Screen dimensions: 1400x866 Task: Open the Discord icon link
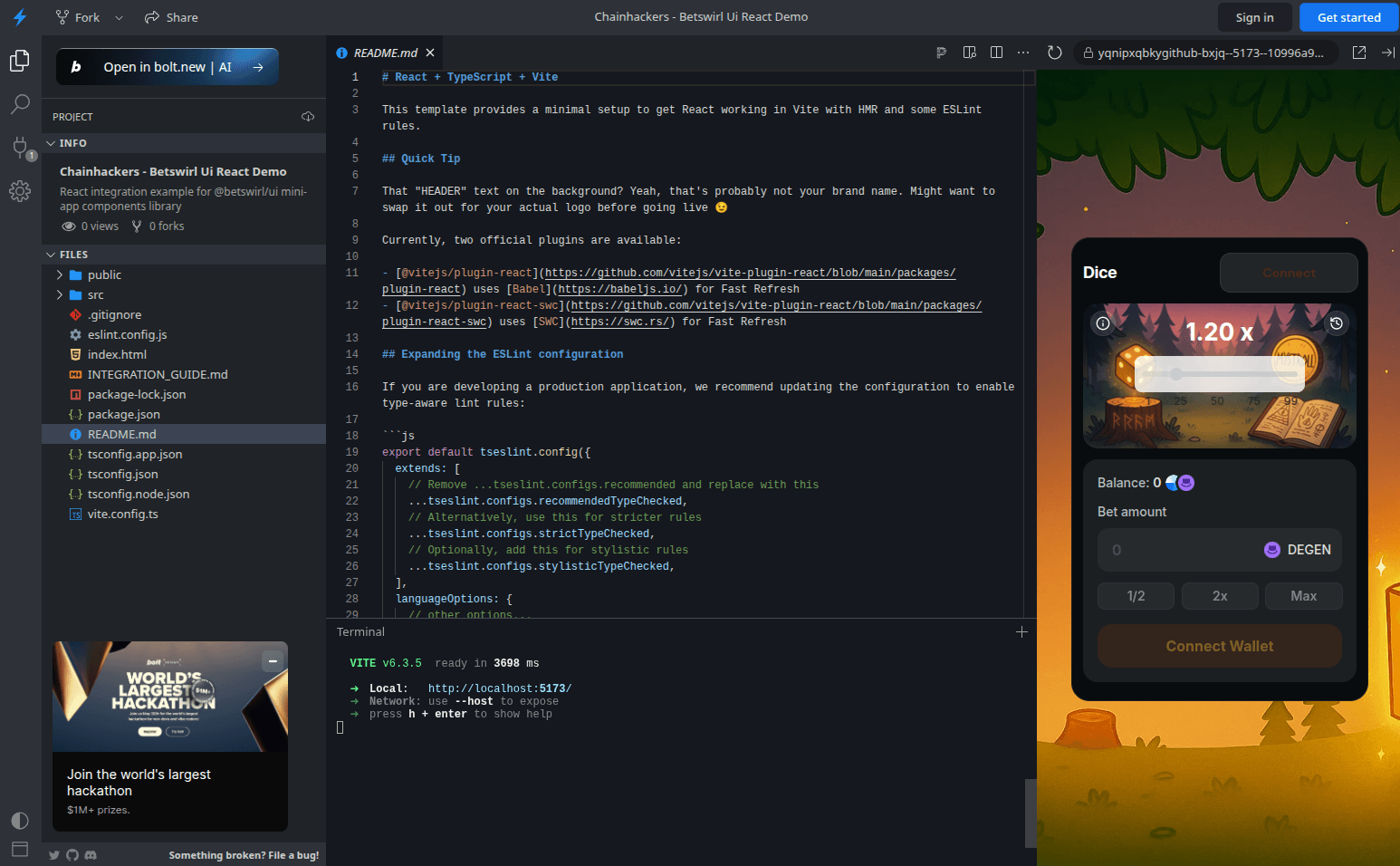pos(91,855)
